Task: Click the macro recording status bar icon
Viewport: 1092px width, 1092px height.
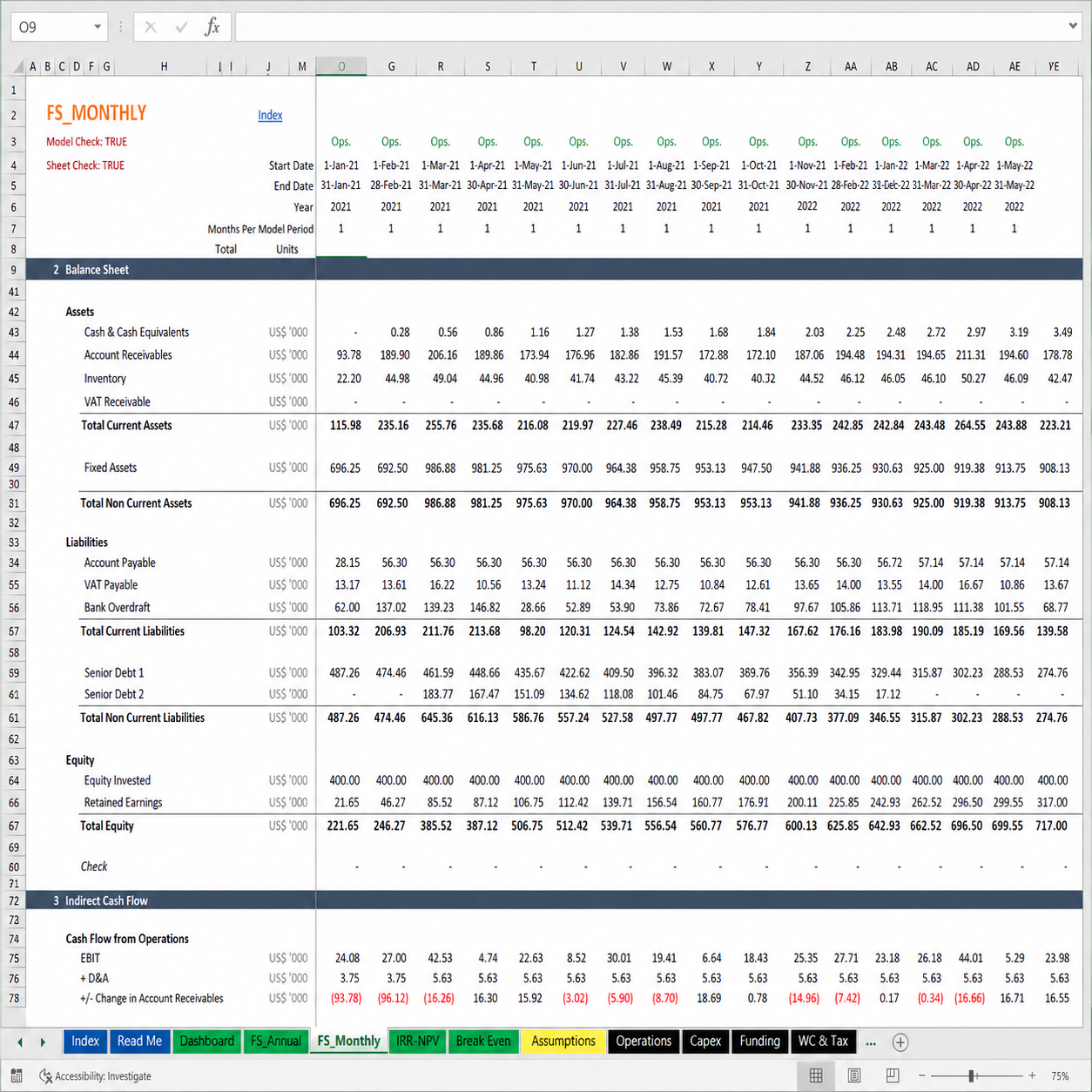Action: (17, 1076)
